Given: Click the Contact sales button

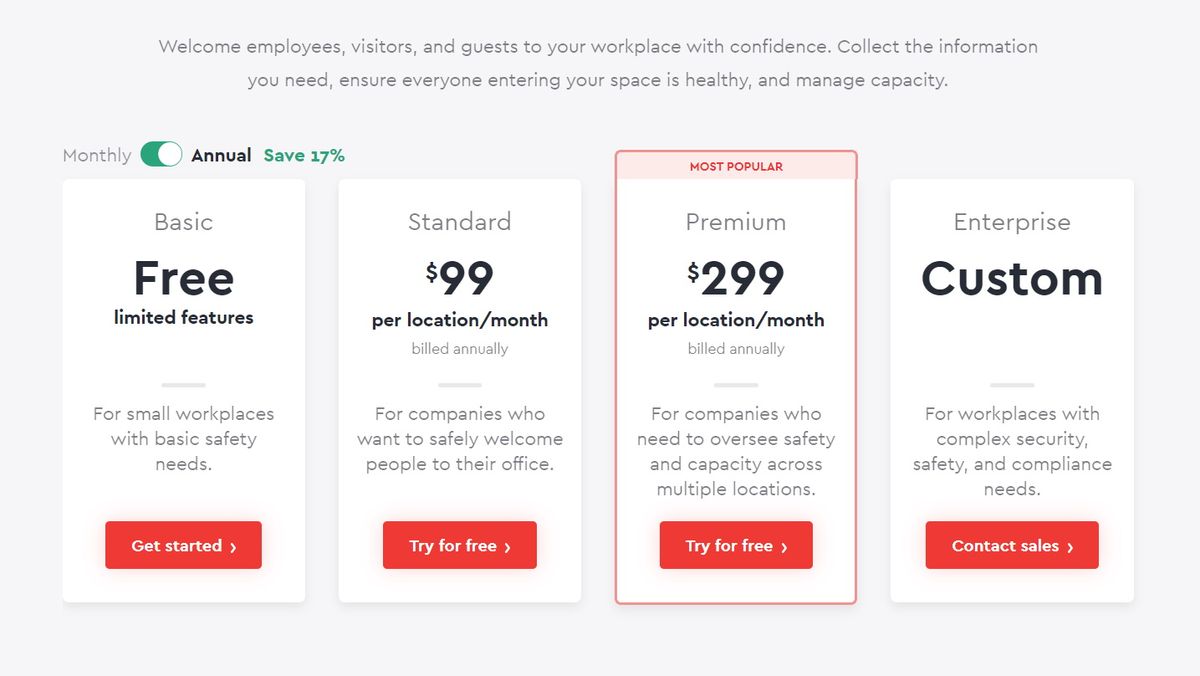Looking at the screenshot, I should (1011, 545).
